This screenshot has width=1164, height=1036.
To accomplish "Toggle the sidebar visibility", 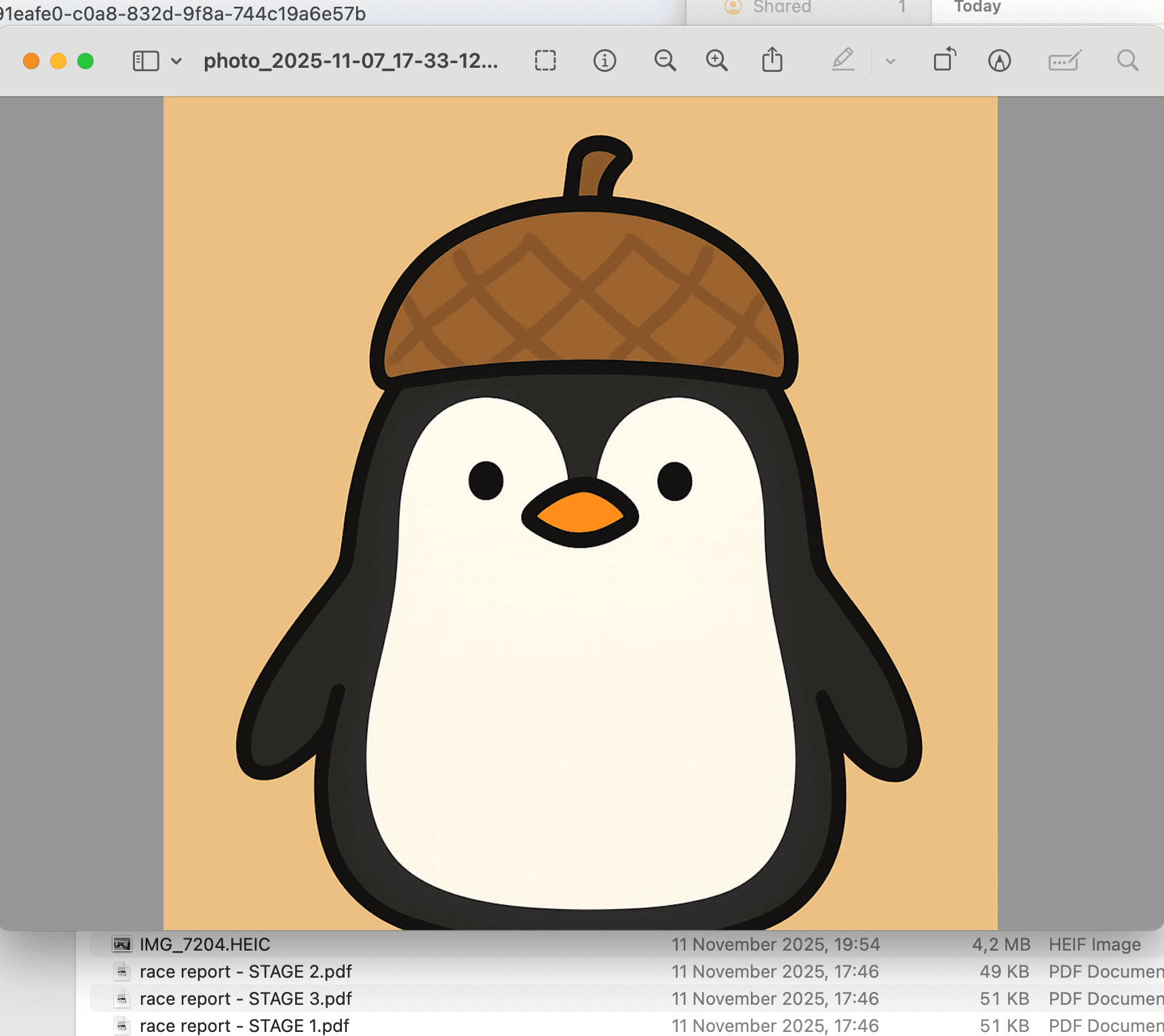I will [144, 60].
